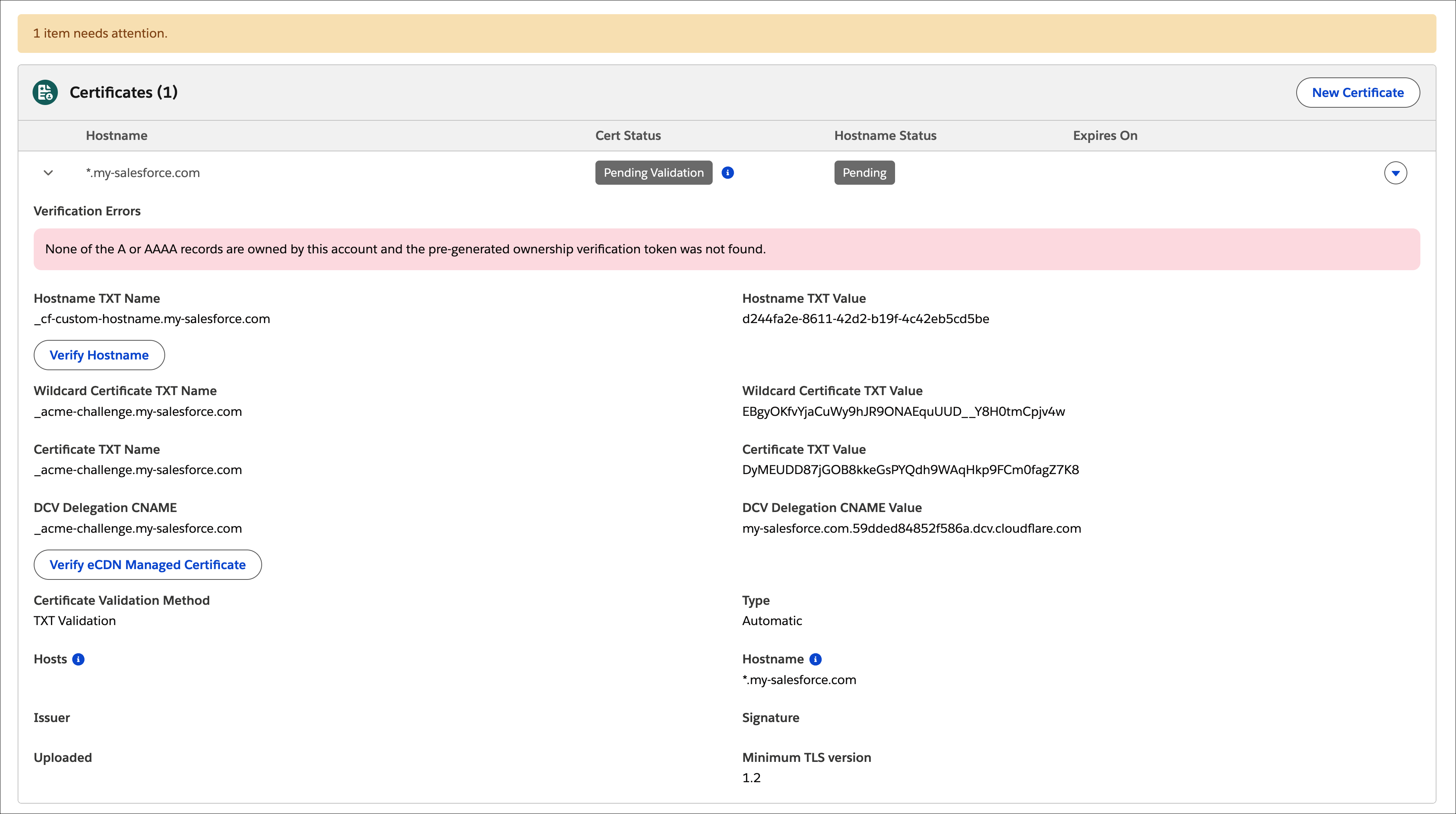
Task: Show info tooltip next to Hosts
Action: pyautogui.click(x=79, y=659)
